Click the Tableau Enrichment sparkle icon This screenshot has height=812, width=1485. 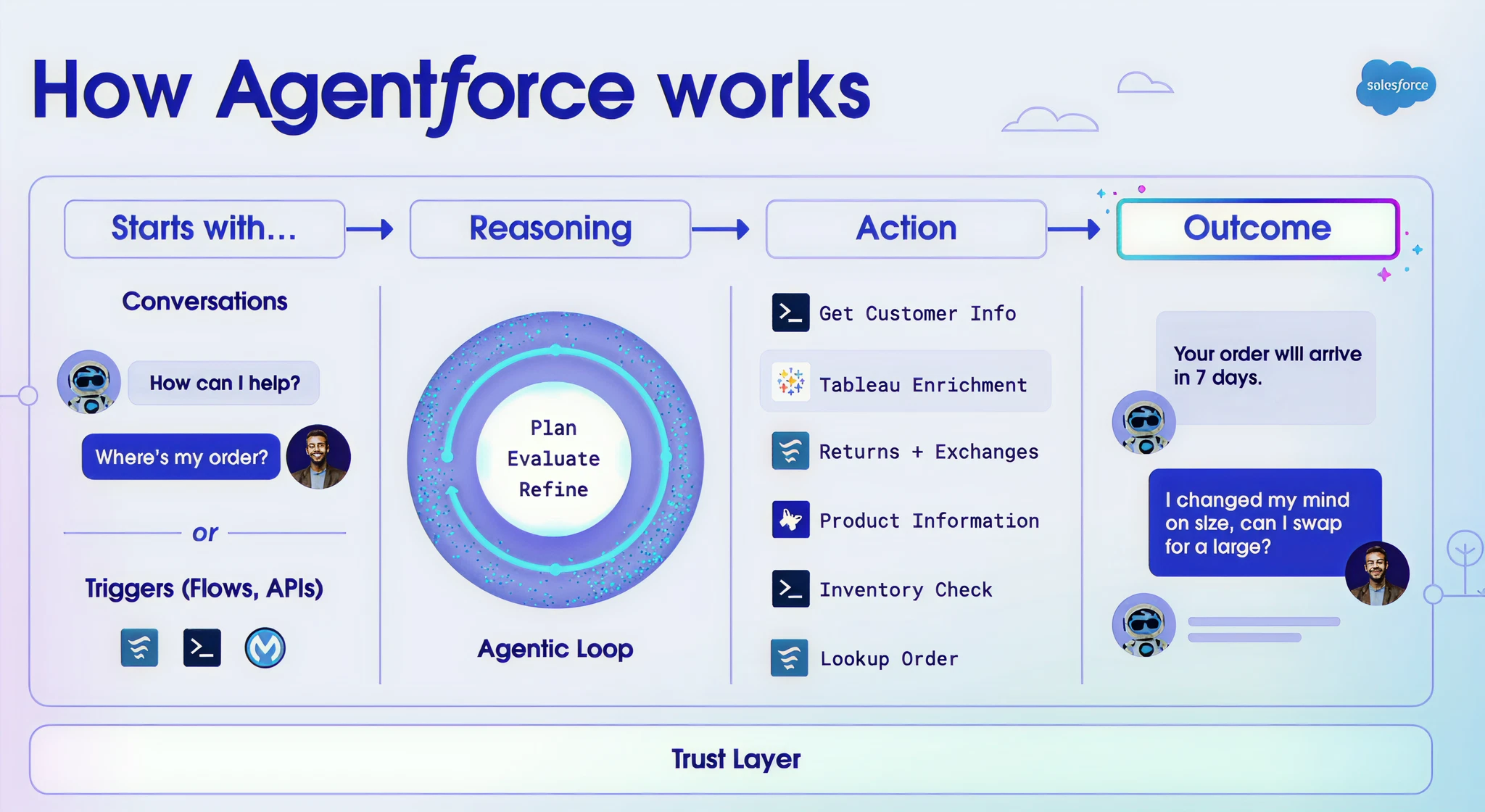point(790,381)
